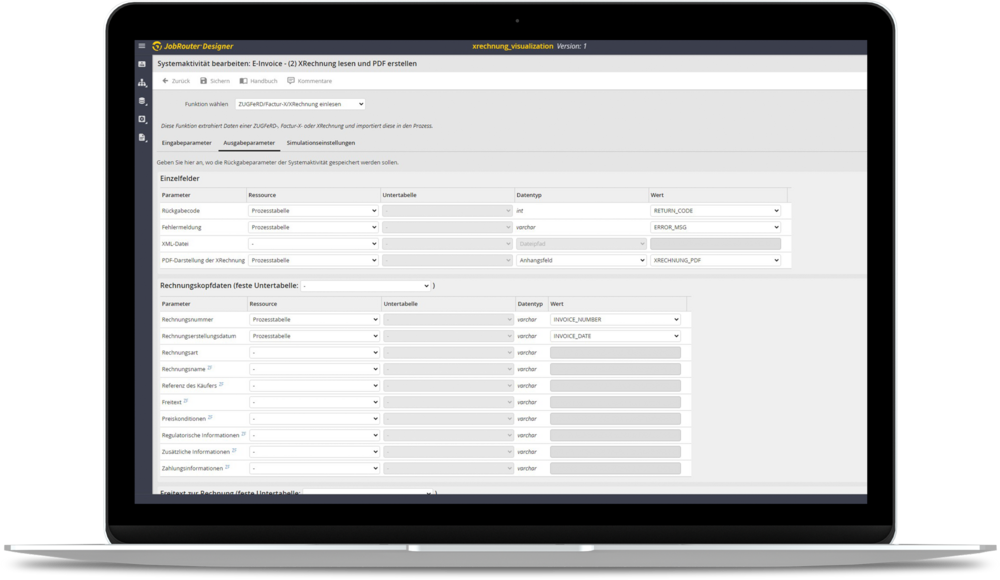Open Ressource dropdown for Fehlermeldung
The image size is (1000, 580).
pos(313,227)
